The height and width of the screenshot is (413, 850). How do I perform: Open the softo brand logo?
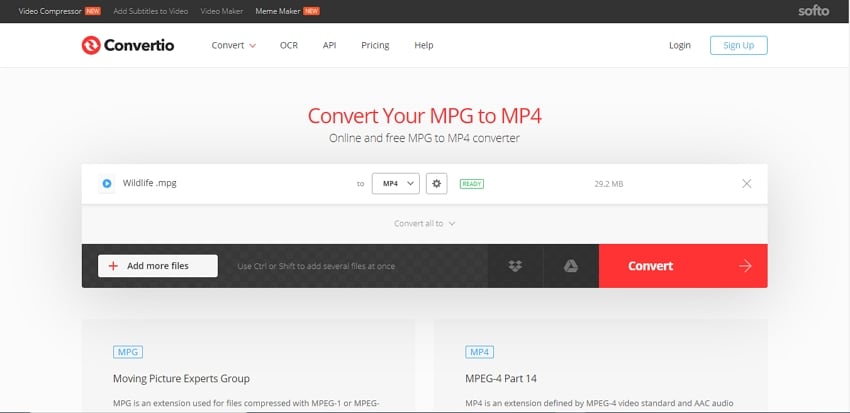[x=813, y=11]
